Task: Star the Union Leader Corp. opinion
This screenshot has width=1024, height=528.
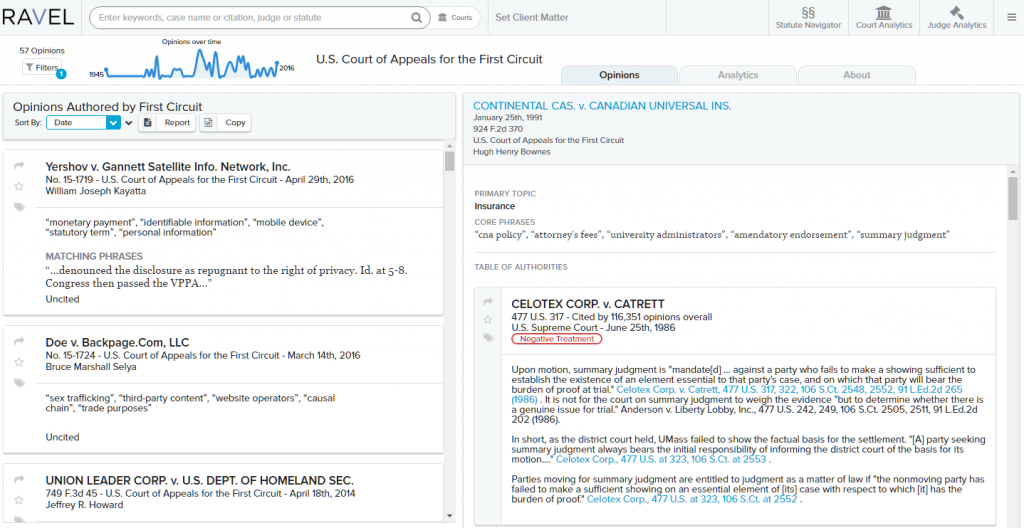Action: click(19, 500)
